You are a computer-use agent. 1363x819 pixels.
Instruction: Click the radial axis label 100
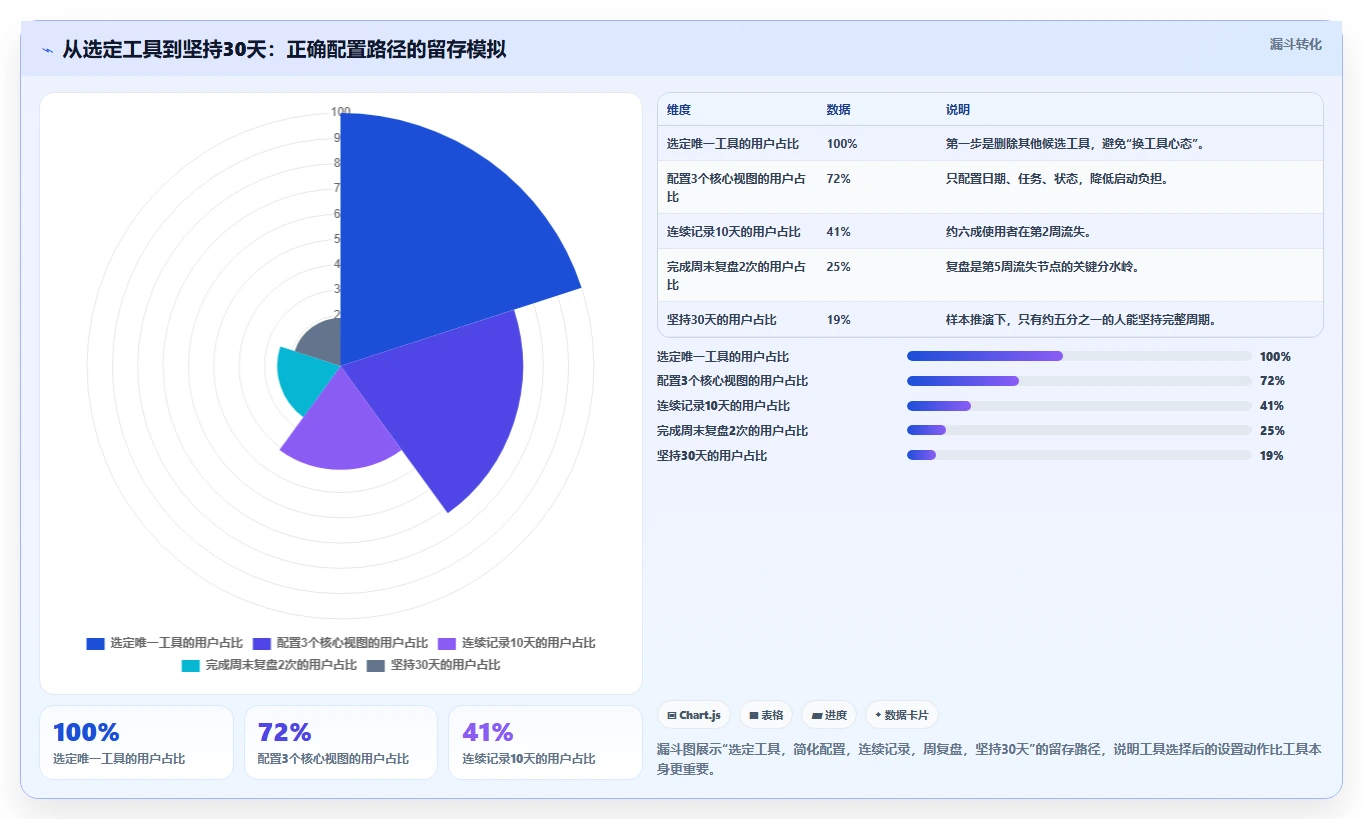click(x=341, y=111)
